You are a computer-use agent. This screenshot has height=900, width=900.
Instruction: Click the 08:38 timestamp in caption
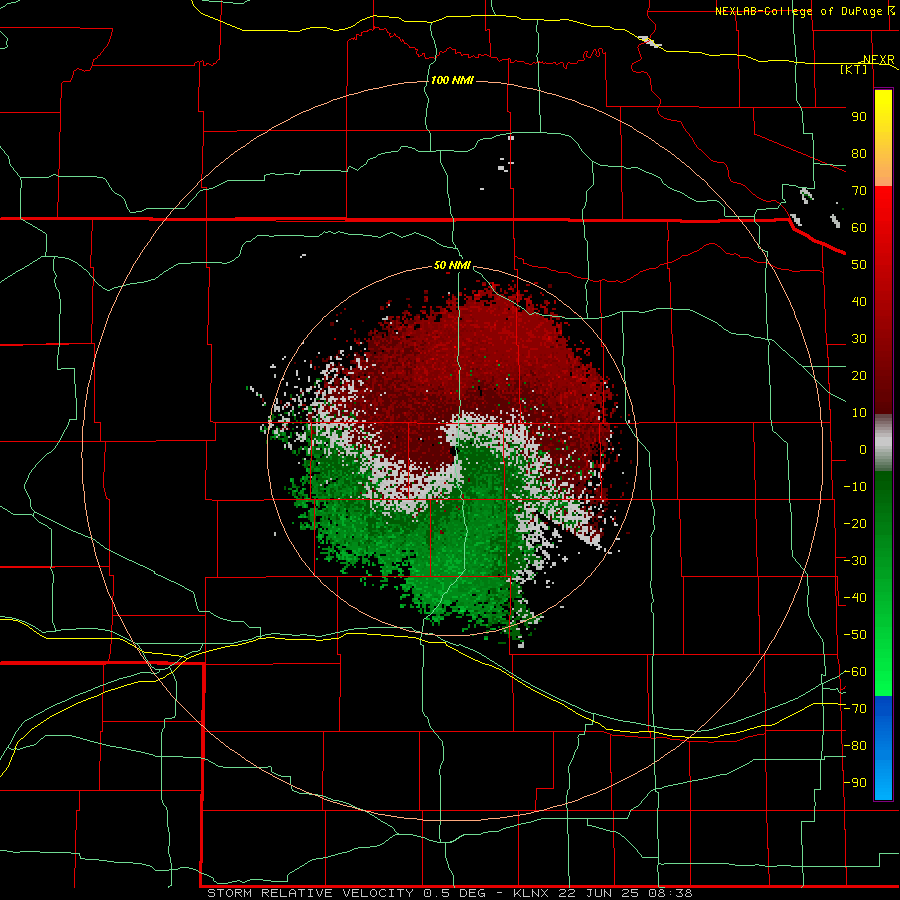tap(670, 893)
